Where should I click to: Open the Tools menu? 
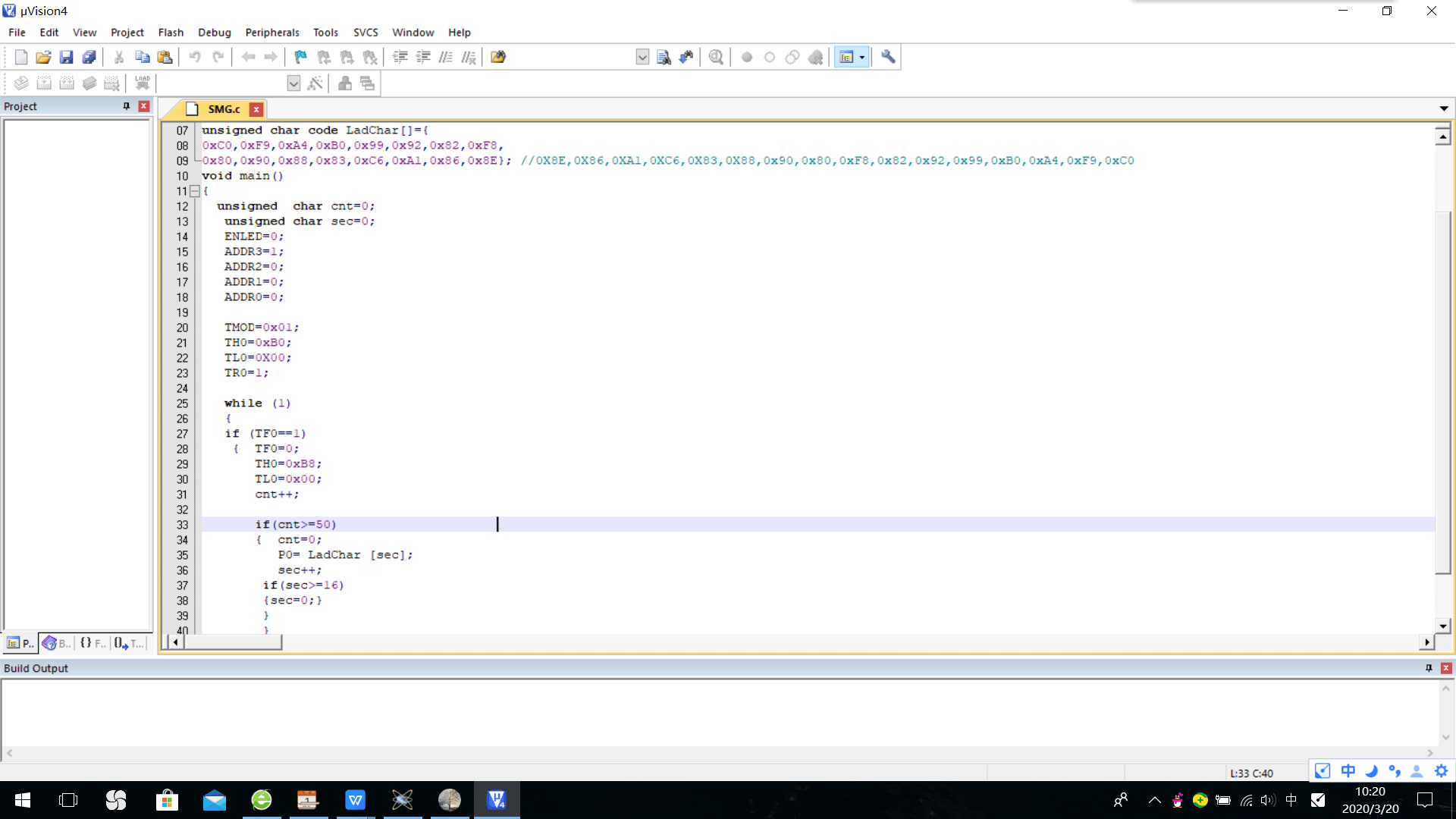tap(325, 33)
